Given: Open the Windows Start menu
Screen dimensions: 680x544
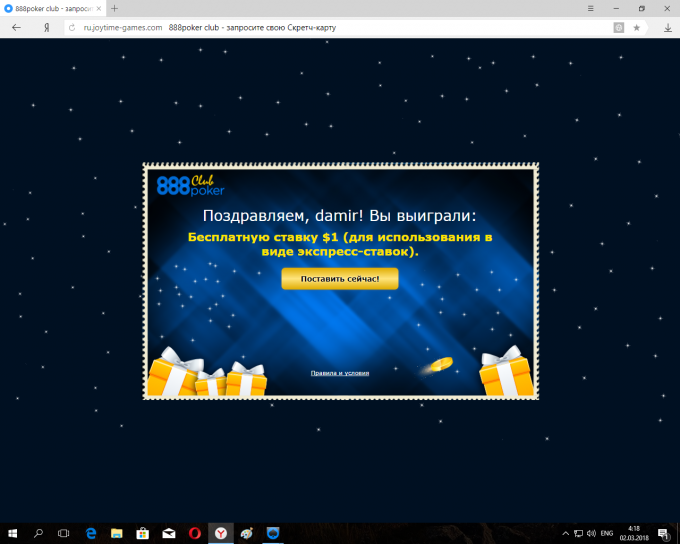Looking at the screenshot, I should 12,533.
